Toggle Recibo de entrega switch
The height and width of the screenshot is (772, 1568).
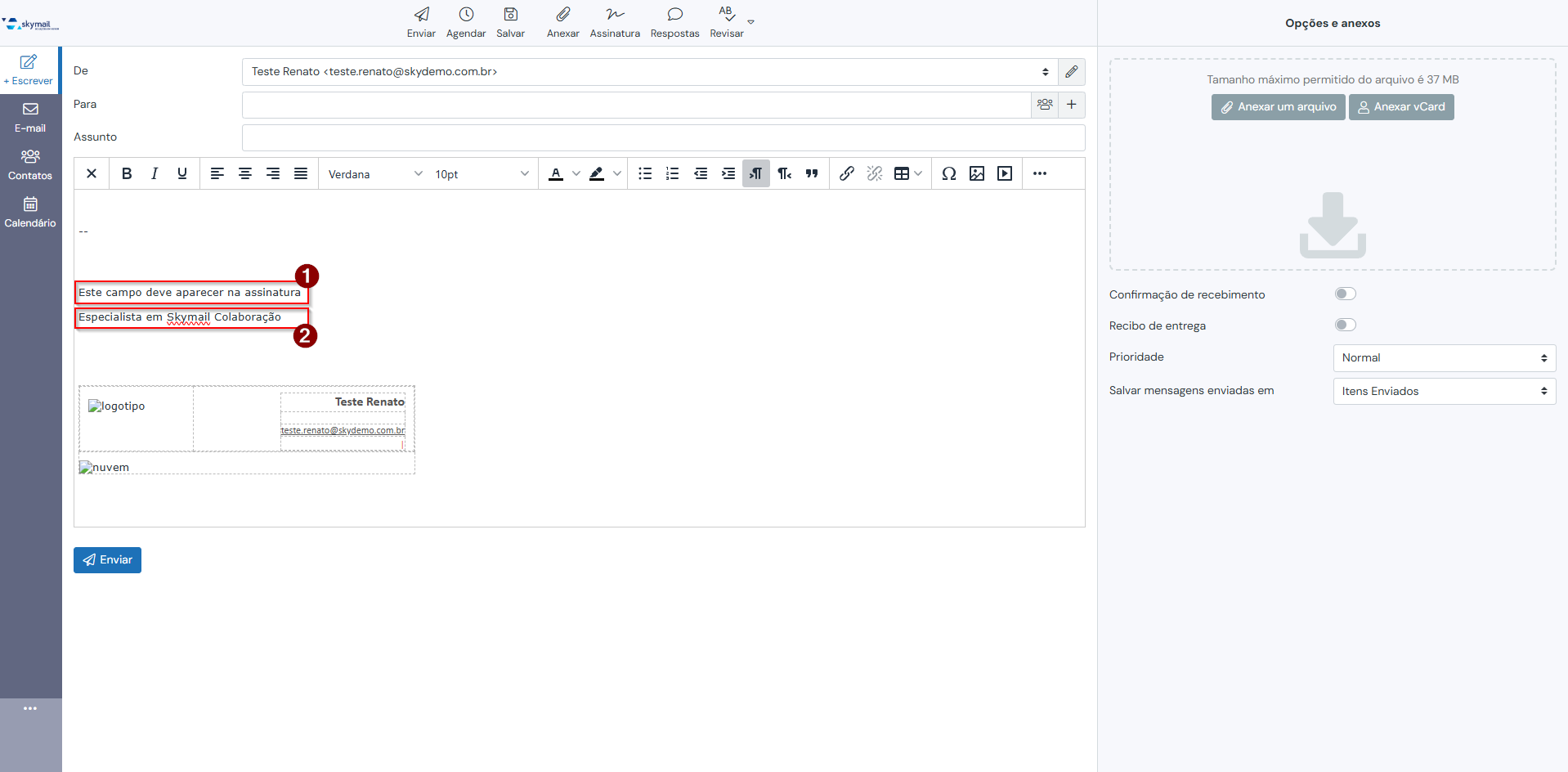(1345, 325)
